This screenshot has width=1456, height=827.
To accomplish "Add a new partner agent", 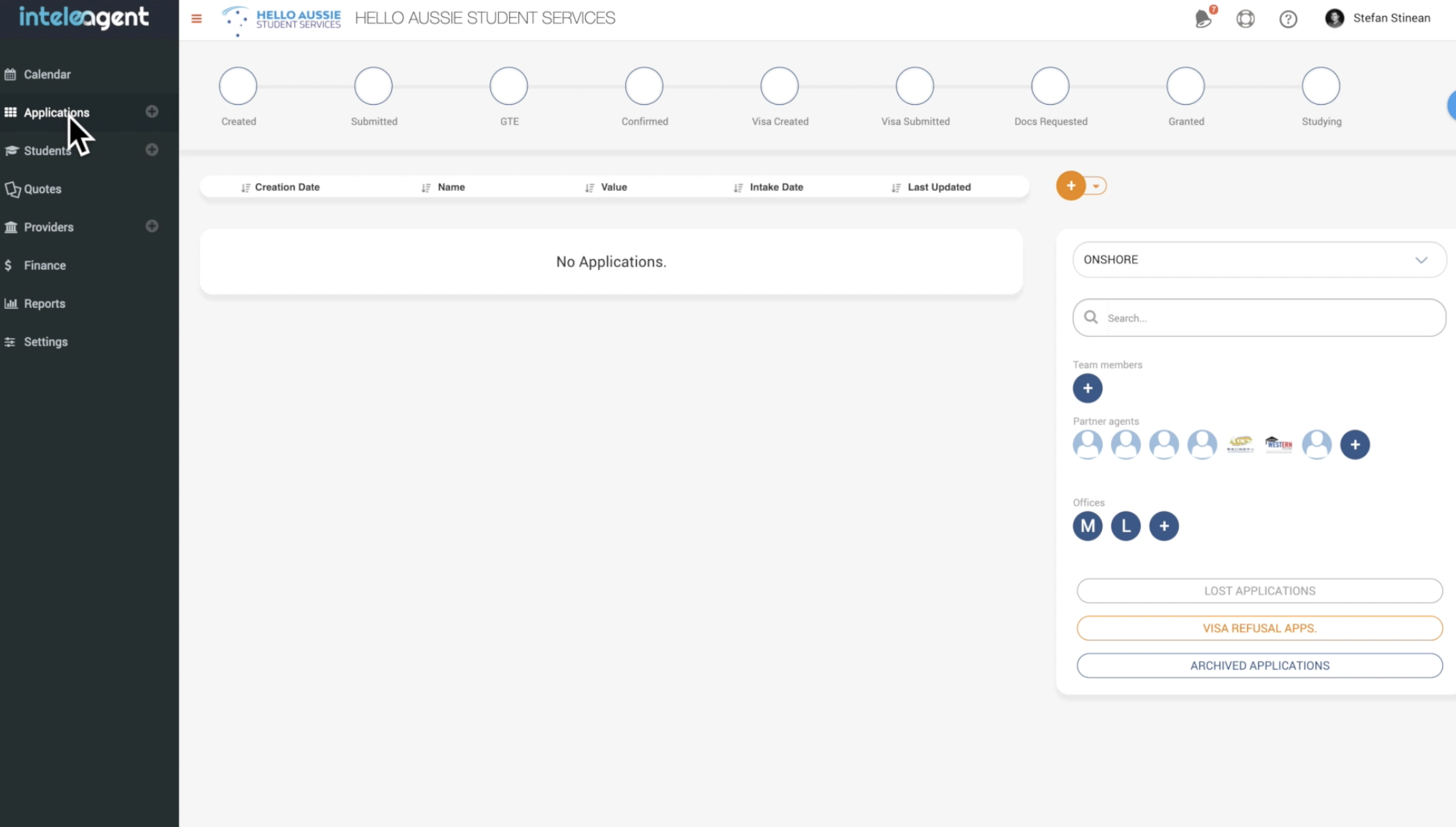I will click(x=1355, y=444).
